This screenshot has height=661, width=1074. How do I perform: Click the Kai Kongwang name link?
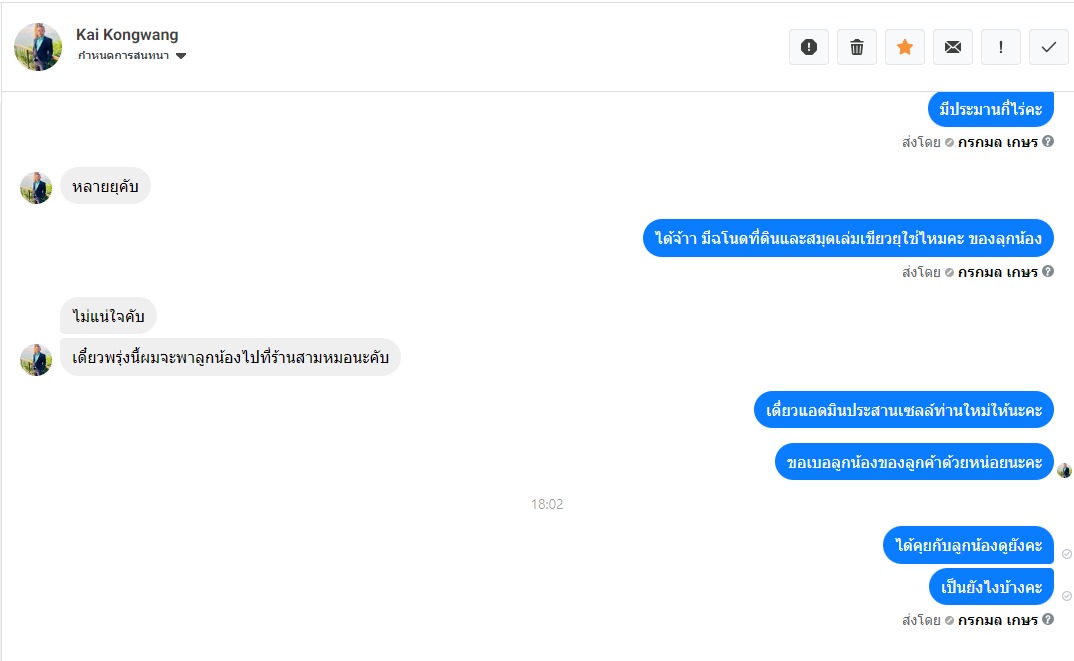pos(127,34)
